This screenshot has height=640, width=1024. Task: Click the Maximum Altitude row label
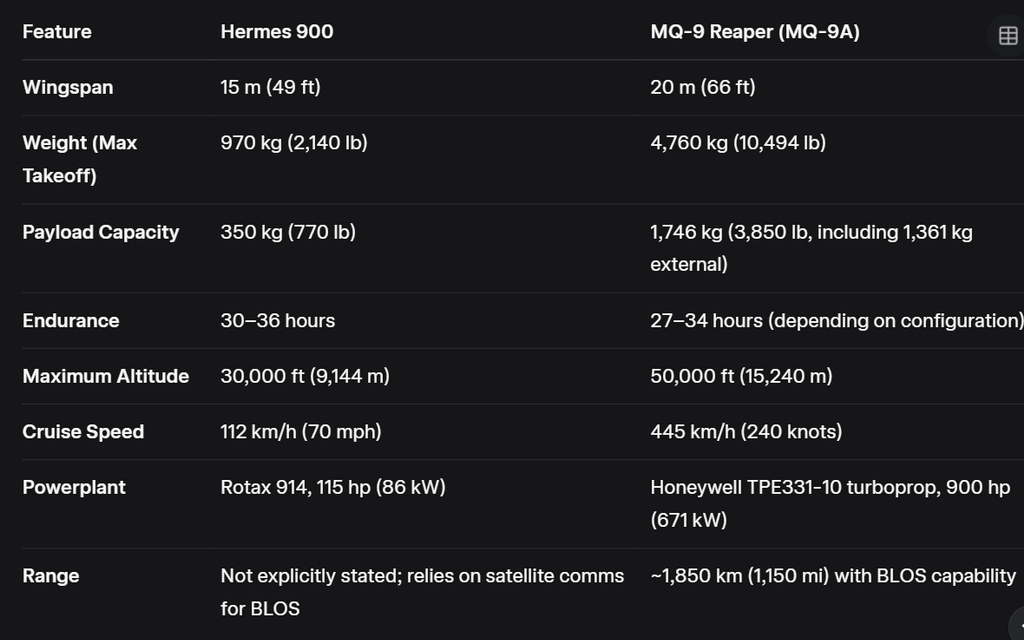(106, 376)
